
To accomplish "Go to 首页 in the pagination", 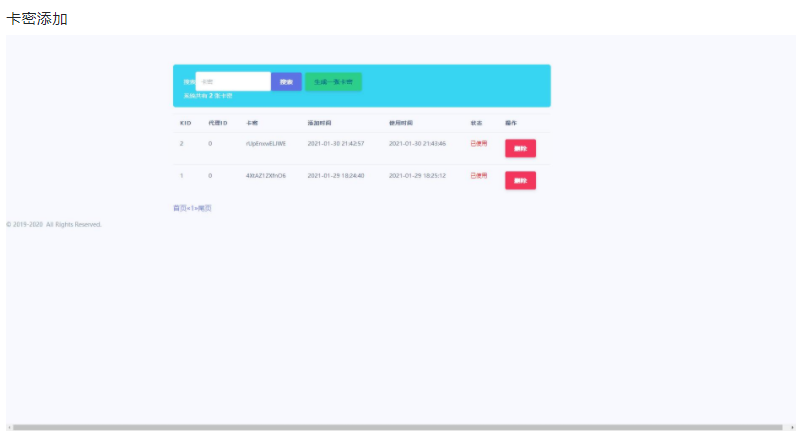I will tap(179, 208).
